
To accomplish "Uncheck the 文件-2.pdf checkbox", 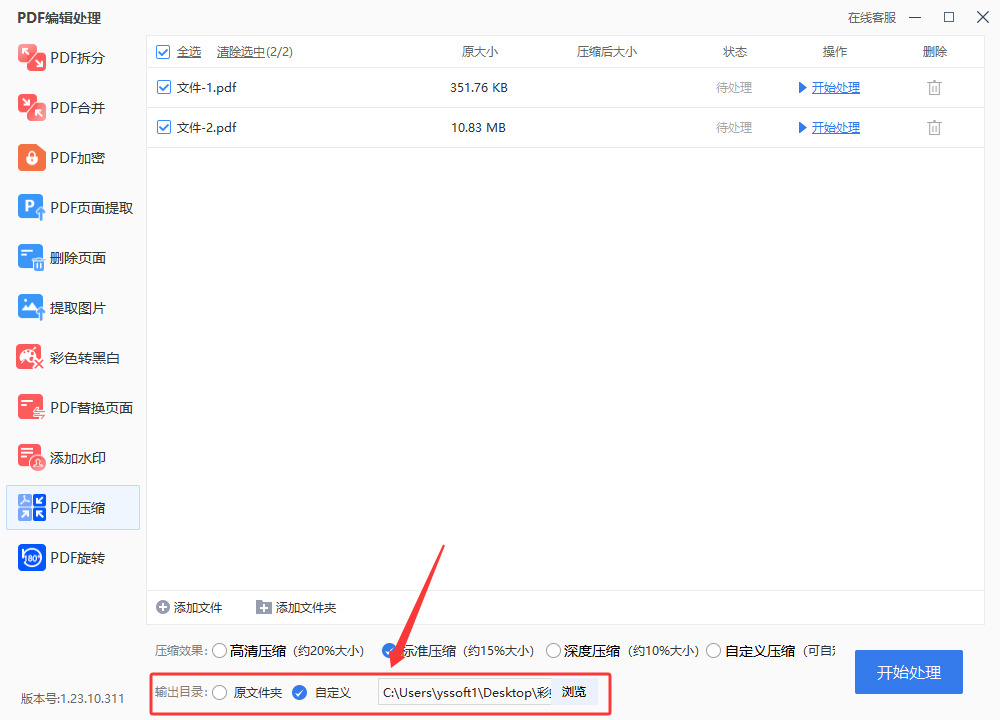I will pyautogui.click(x=164, y=128).
